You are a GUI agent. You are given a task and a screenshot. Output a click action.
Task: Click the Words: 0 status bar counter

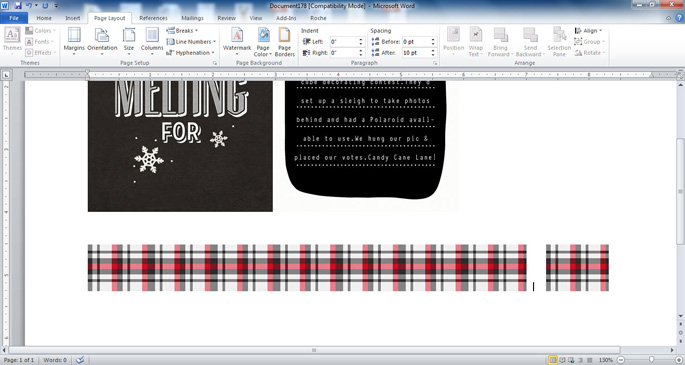55,360
